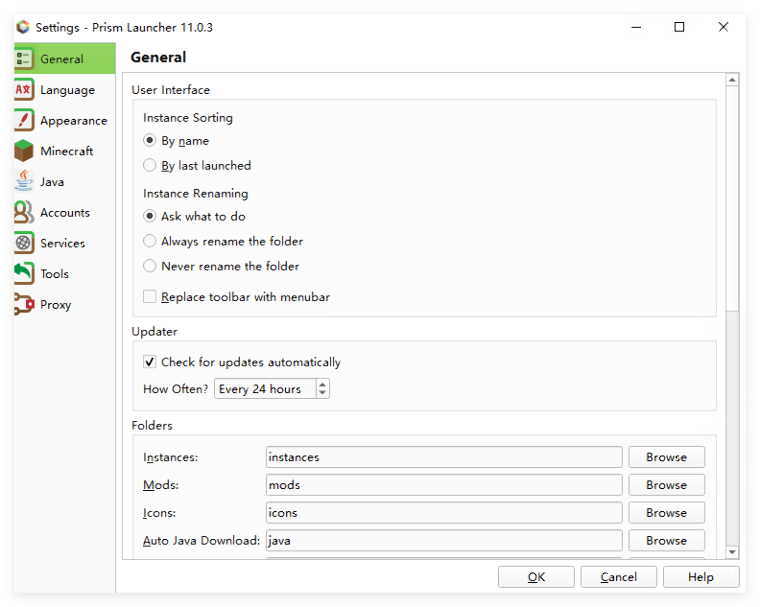Click the Mods folder path field
The height and width of the screenshot is (607, 760).
[x=444, y=485]
